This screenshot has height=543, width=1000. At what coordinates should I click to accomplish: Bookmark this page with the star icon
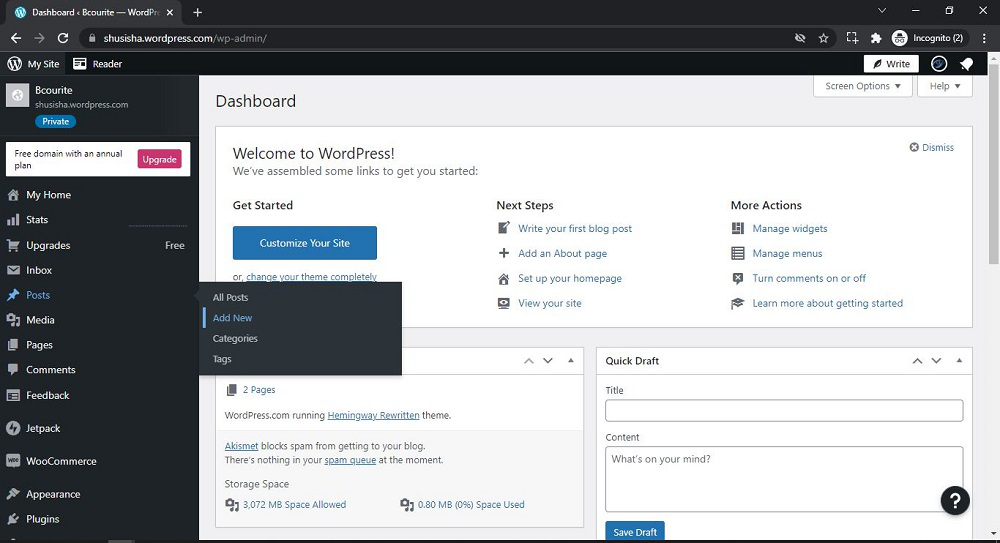click(823, 38)
